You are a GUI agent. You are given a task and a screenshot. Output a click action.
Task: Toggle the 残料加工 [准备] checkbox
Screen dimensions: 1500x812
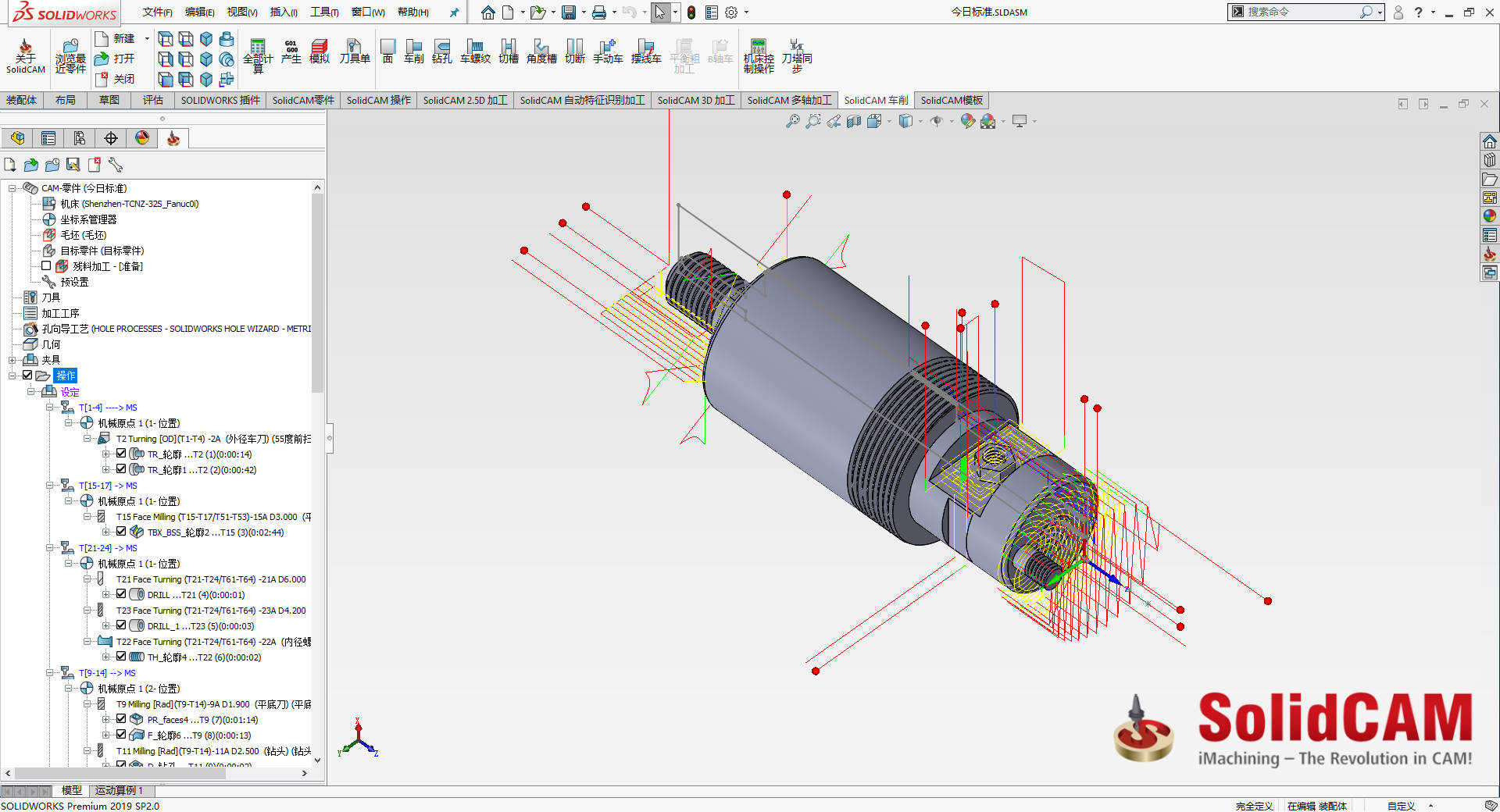pyautogui.click(x=46, y=266)
